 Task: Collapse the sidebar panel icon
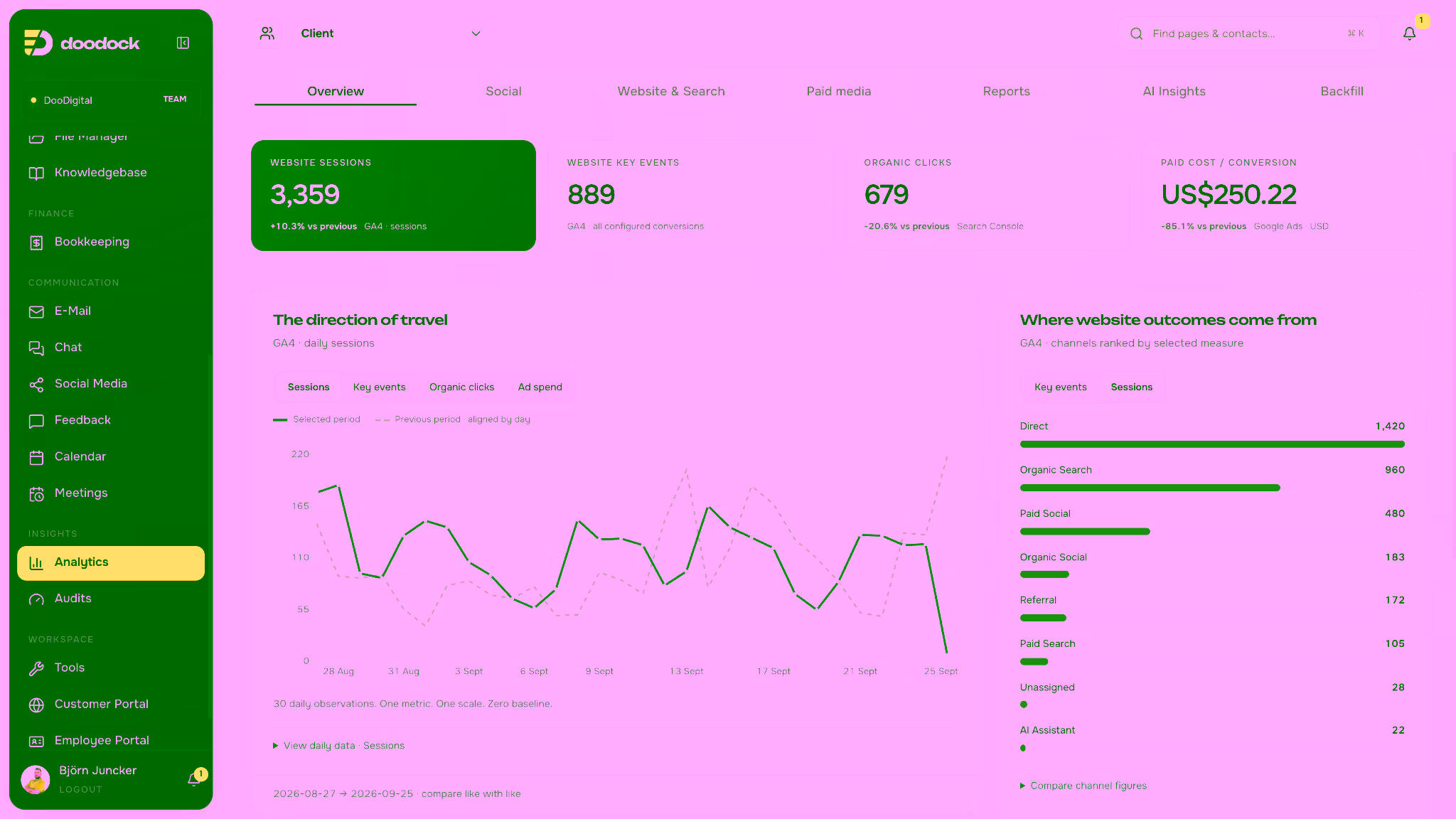pyautogui.click(x=183, y=43)
